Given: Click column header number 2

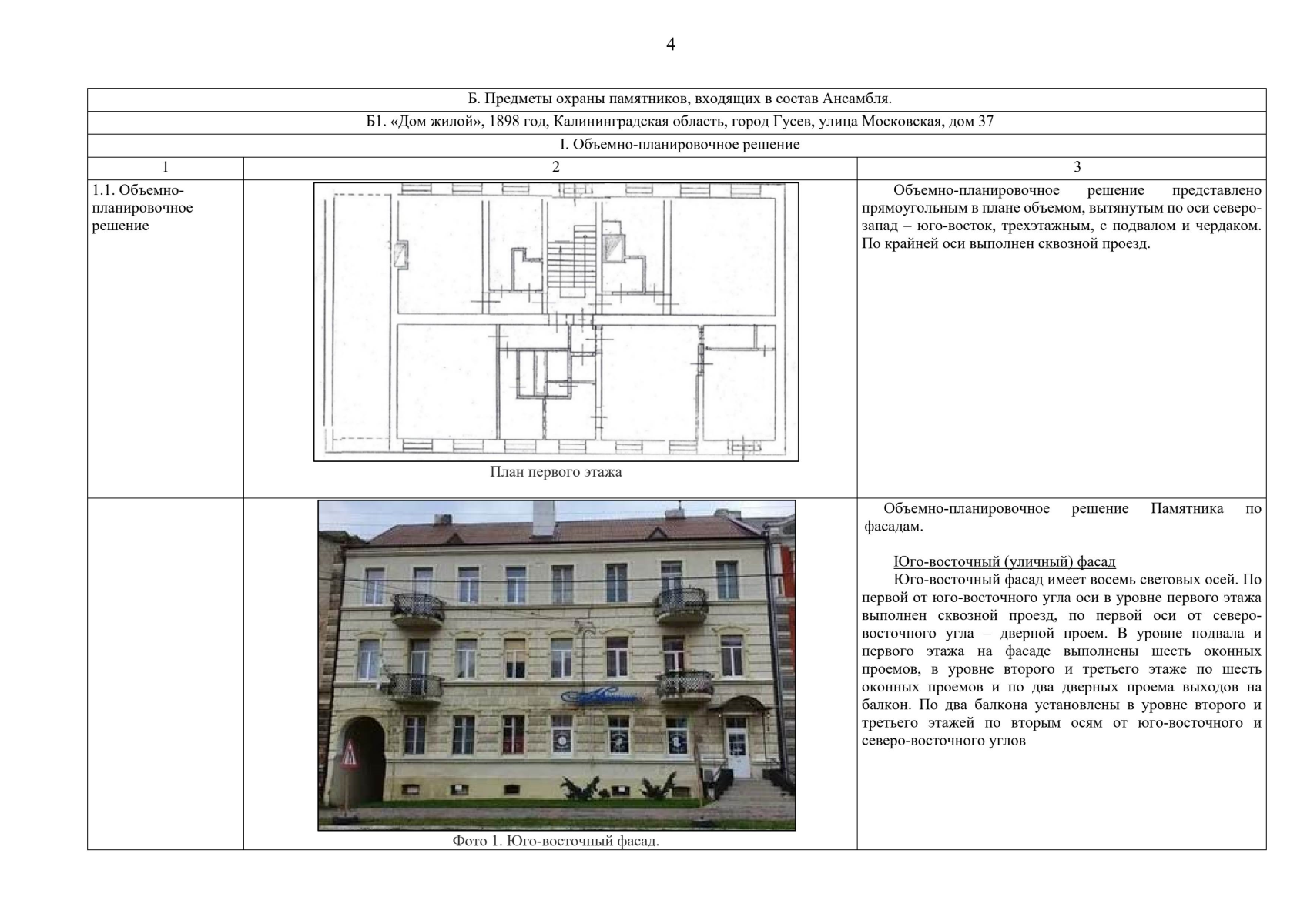Looking at the screenshot, I should pos(556,167).
